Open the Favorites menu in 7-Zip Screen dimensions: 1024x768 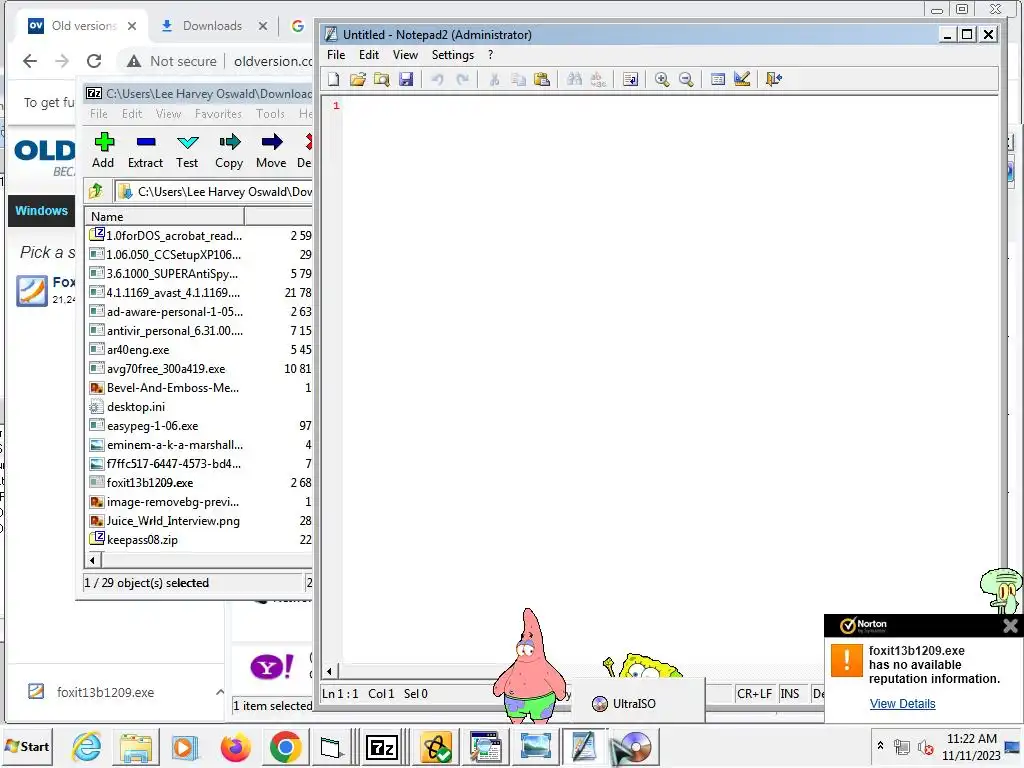pos(218,114)
